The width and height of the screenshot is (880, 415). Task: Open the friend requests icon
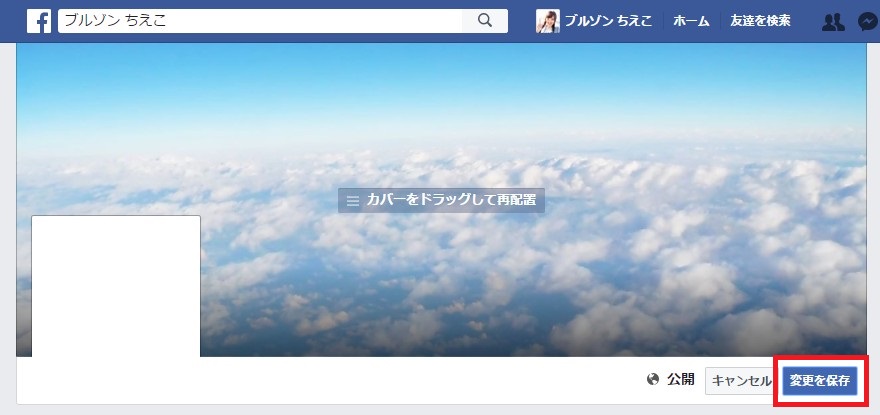click(x=833, y=22)
